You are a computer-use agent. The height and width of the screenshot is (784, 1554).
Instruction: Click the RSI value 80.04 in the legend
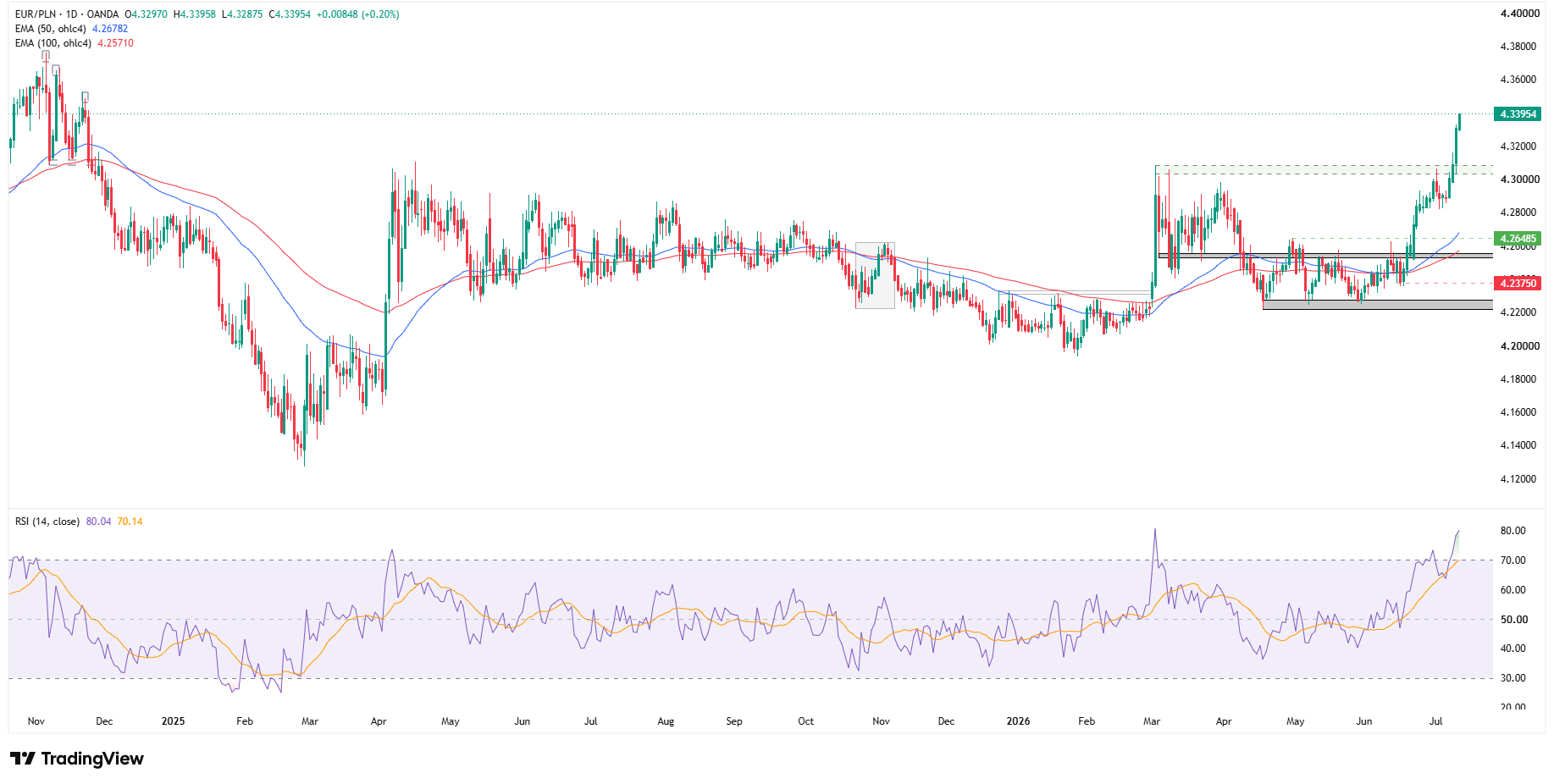[99, 522]
